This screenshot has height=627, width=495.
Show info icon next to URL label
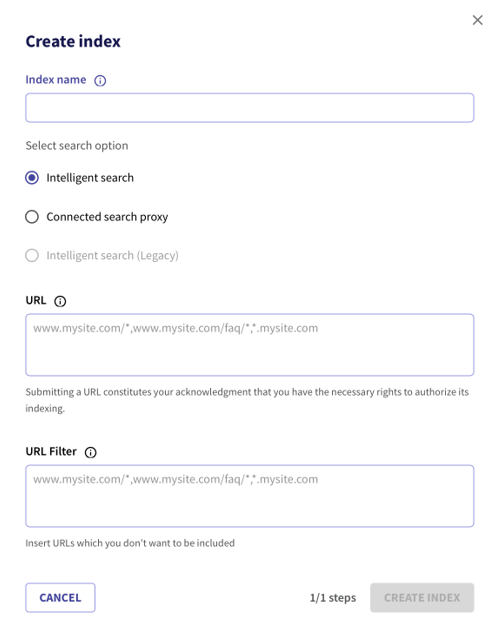click(60, 301)
